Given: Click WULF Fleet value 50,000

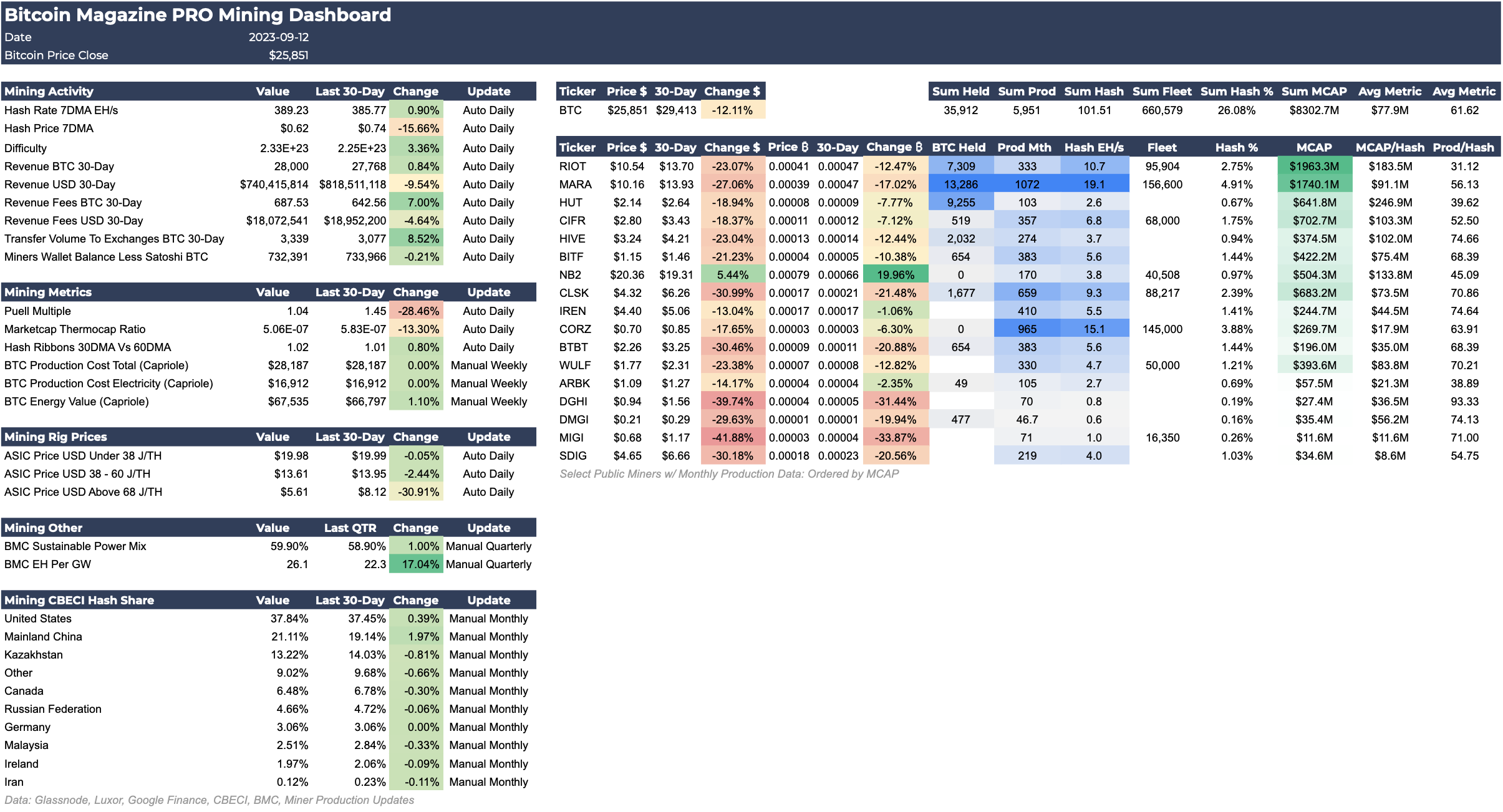Looking at the screenshot, I should (1162, 365).
